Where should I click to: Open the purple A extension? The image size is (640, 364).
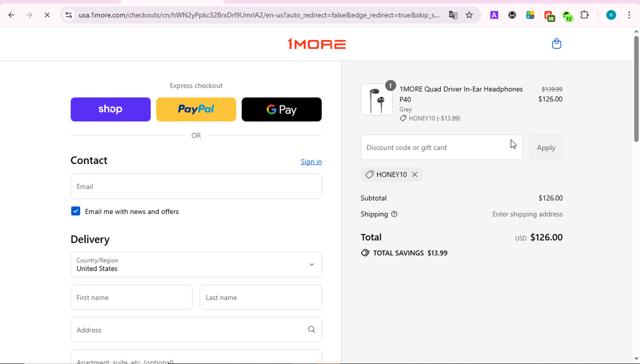pyautogui.click(x=494, y=15)
